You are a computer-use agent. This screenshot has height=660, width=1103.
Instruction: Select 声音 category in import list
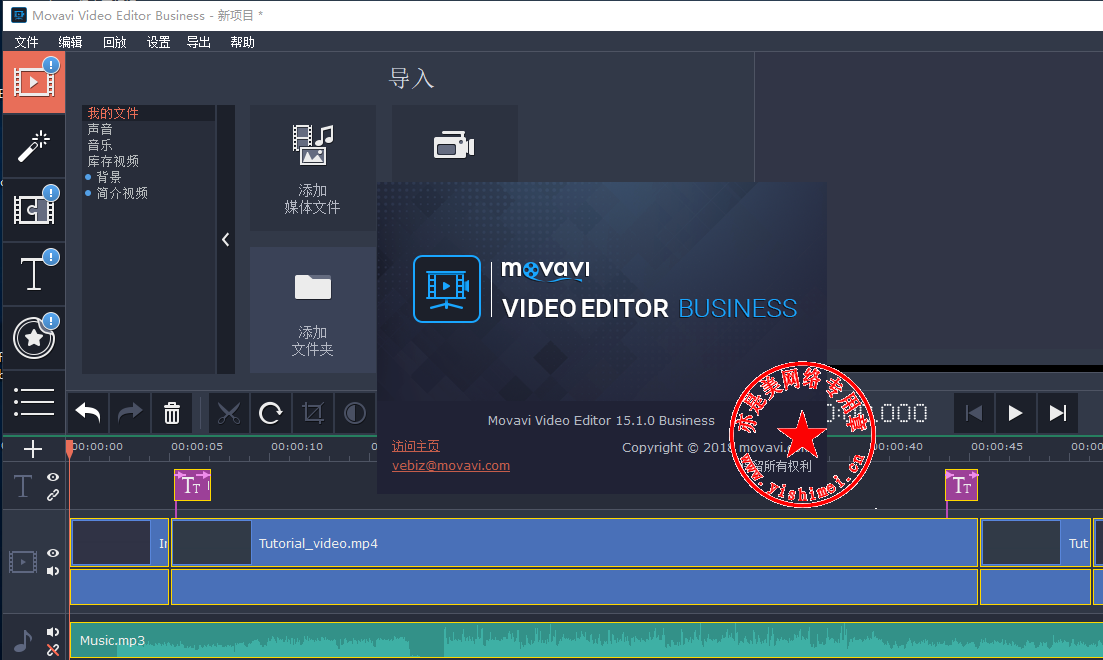[100, 129]
